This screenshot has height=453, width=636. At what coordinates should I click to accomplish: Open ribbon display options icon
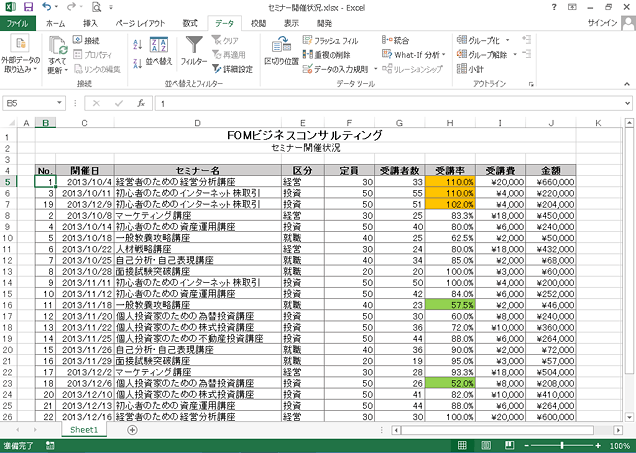[x=572, y=7]
